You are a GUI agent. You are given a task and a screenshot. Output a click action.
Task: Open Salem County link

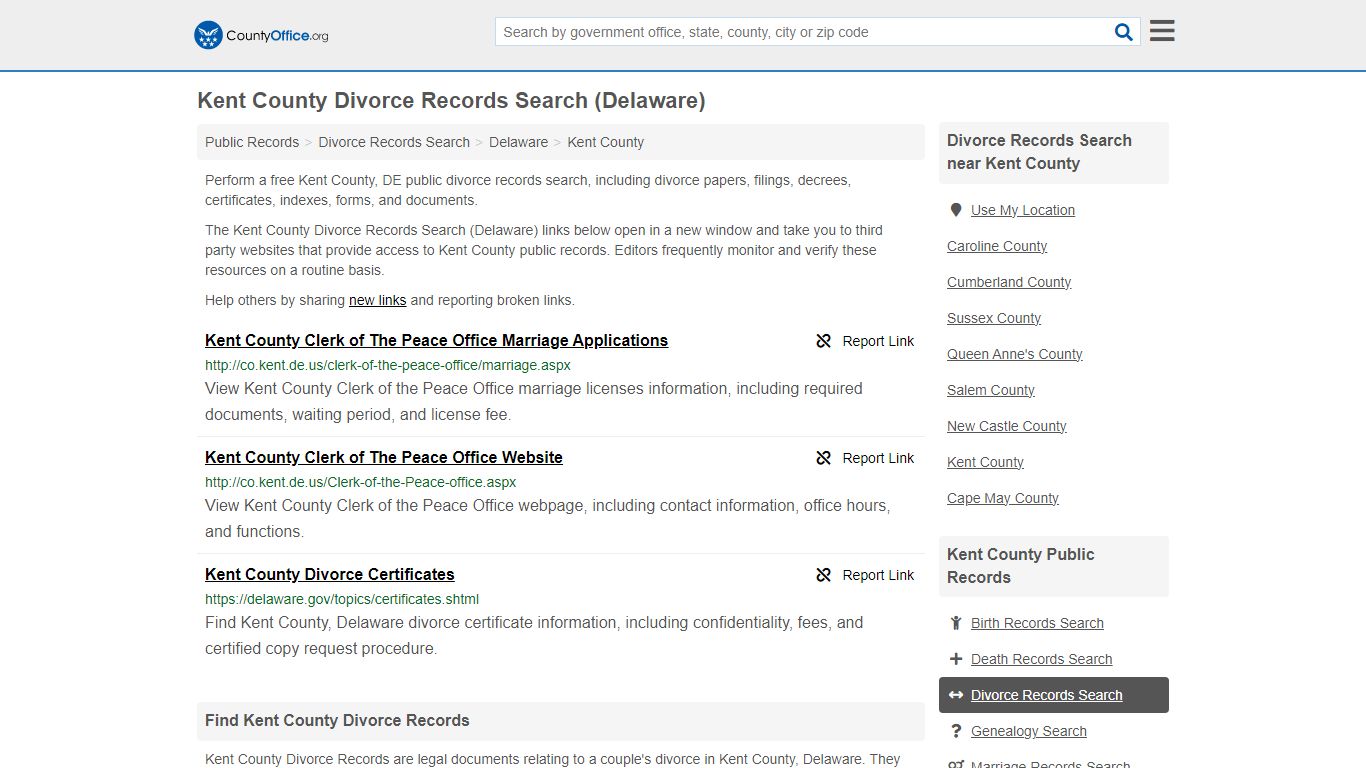(991, 390)
